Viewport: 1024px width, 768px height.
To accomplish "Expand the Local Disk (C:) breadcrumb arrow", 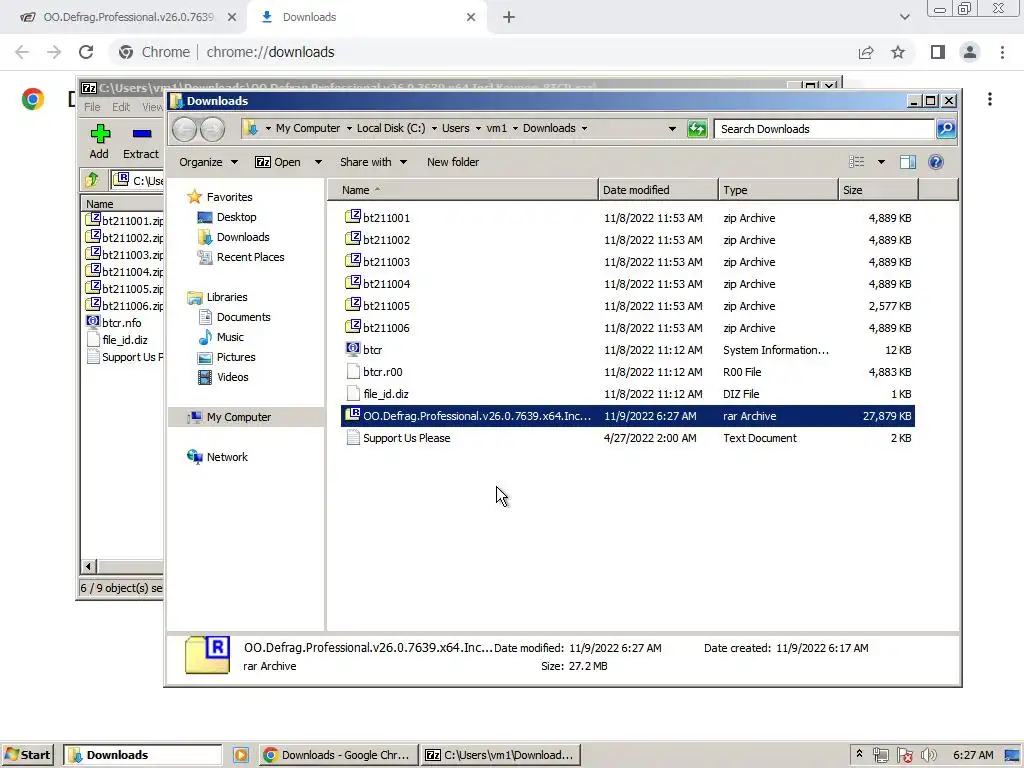I will [x=434, y=129].
